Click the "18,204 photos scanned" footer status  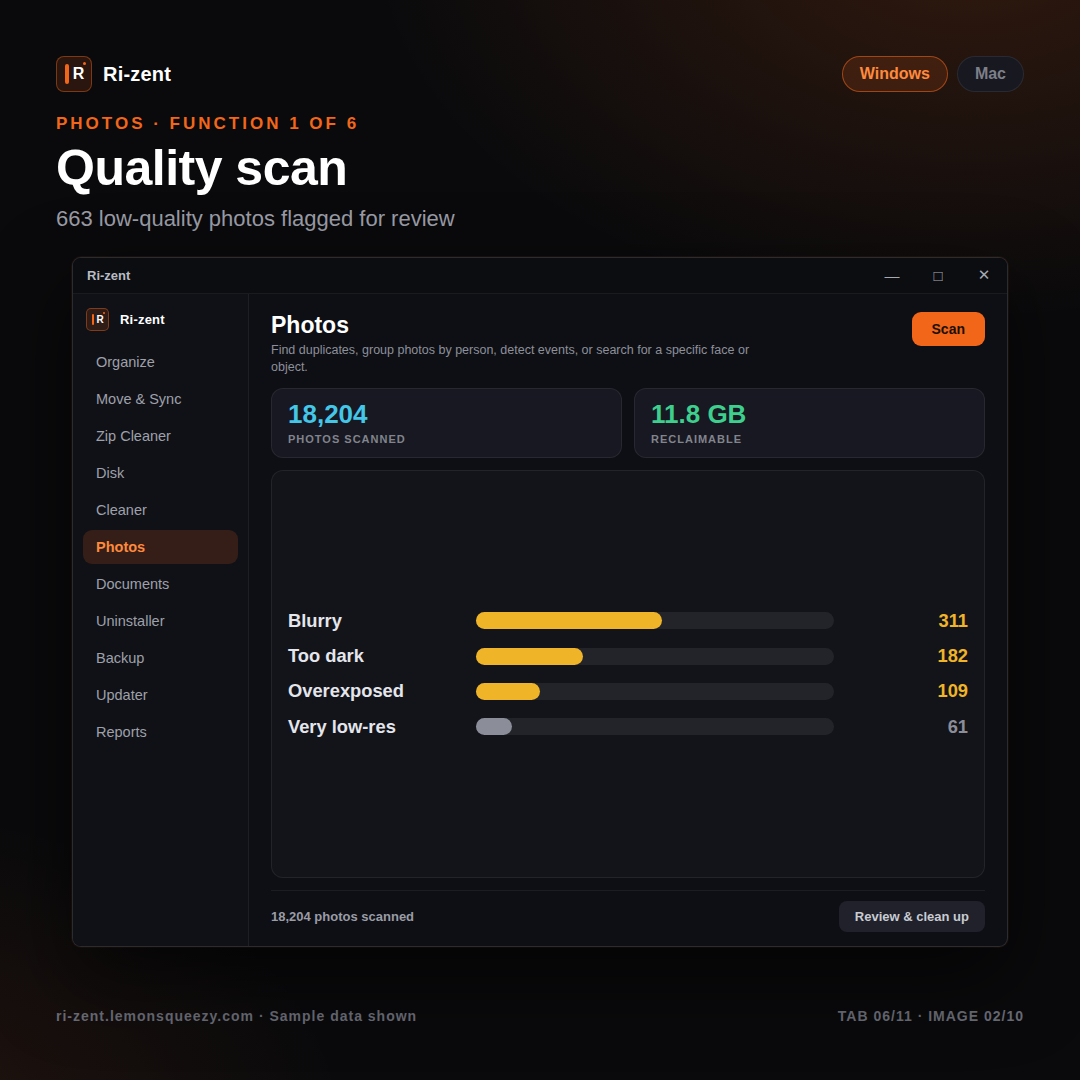pos(342,917)
